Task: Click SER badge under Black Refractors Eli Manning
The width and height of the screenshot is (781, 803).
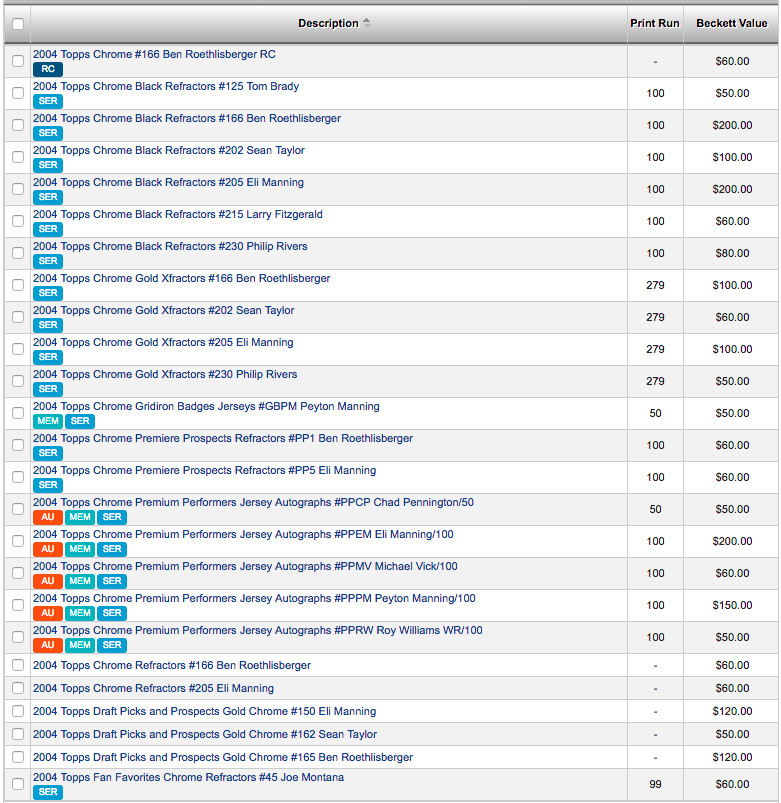Action: point(48,197)
